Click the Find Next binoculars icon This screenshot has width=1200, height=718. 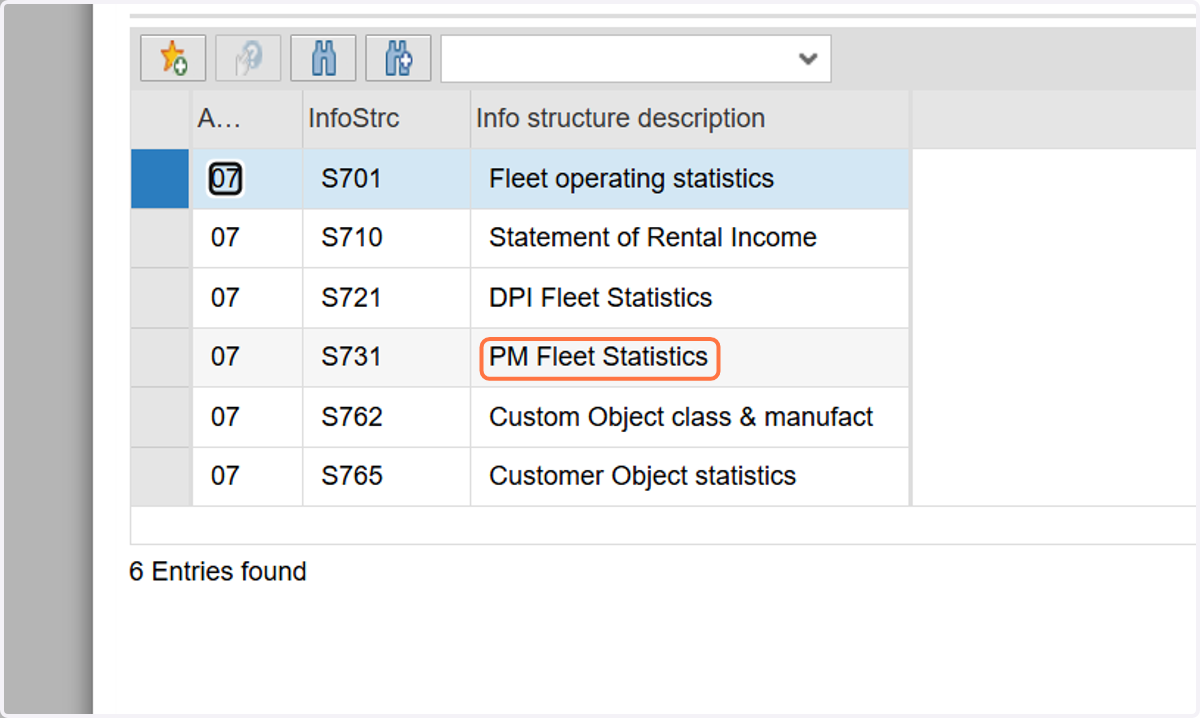pyautogui.click(x=398, y=58)
